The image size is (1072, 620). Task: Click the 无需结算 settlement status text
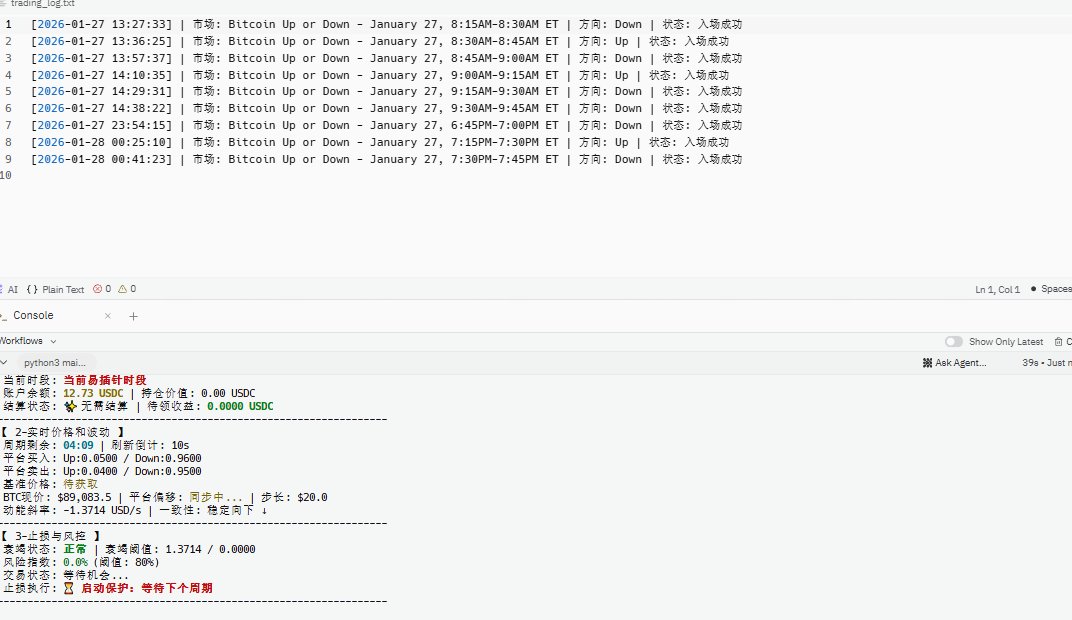coord(104,407)
